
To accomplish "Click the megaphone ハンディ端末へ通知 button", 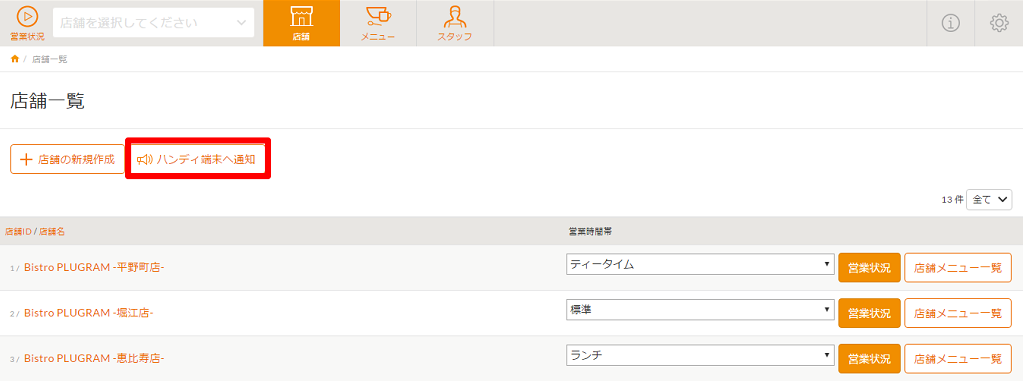I will pos(197,159).
